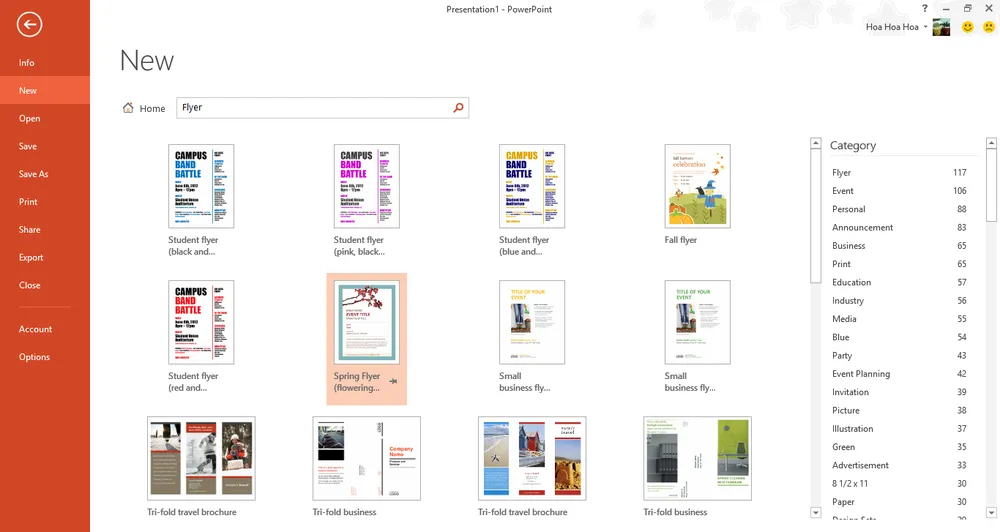Screen dimensions: 1000x532
Task: Filter by Paper category
Action: pos(899,502)
